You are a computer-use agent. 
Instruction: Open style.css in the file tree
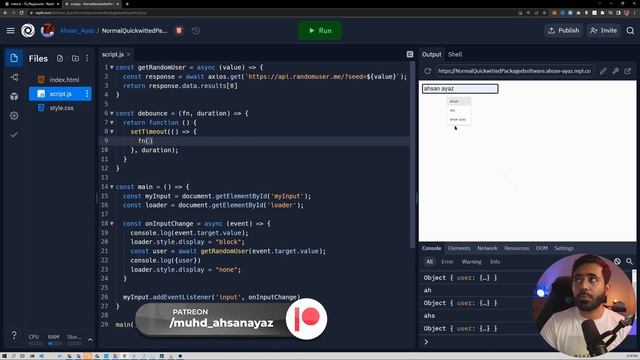[x=62, y=108]
